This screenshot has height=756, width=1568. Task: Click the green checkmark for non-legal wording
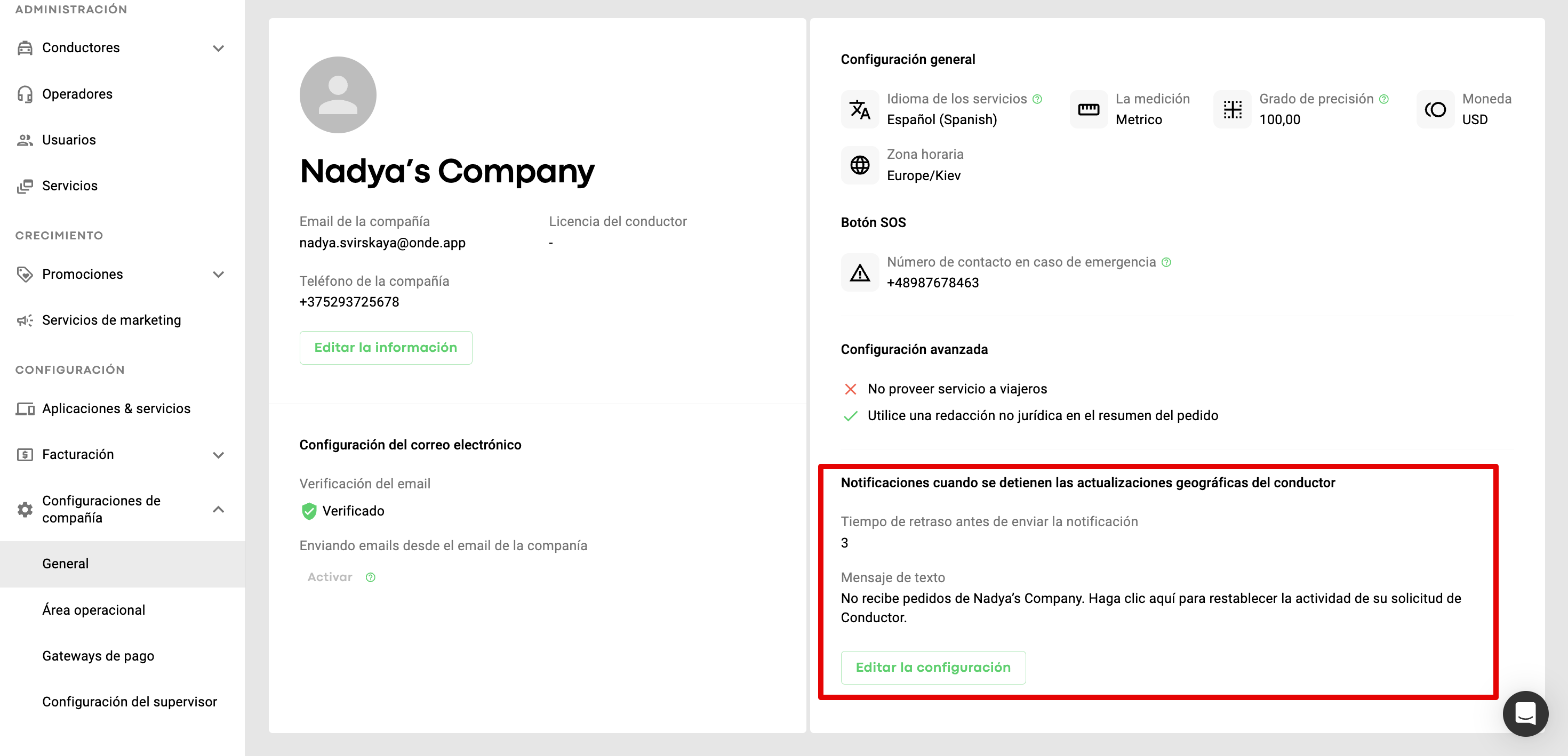[x=850, y=416]
